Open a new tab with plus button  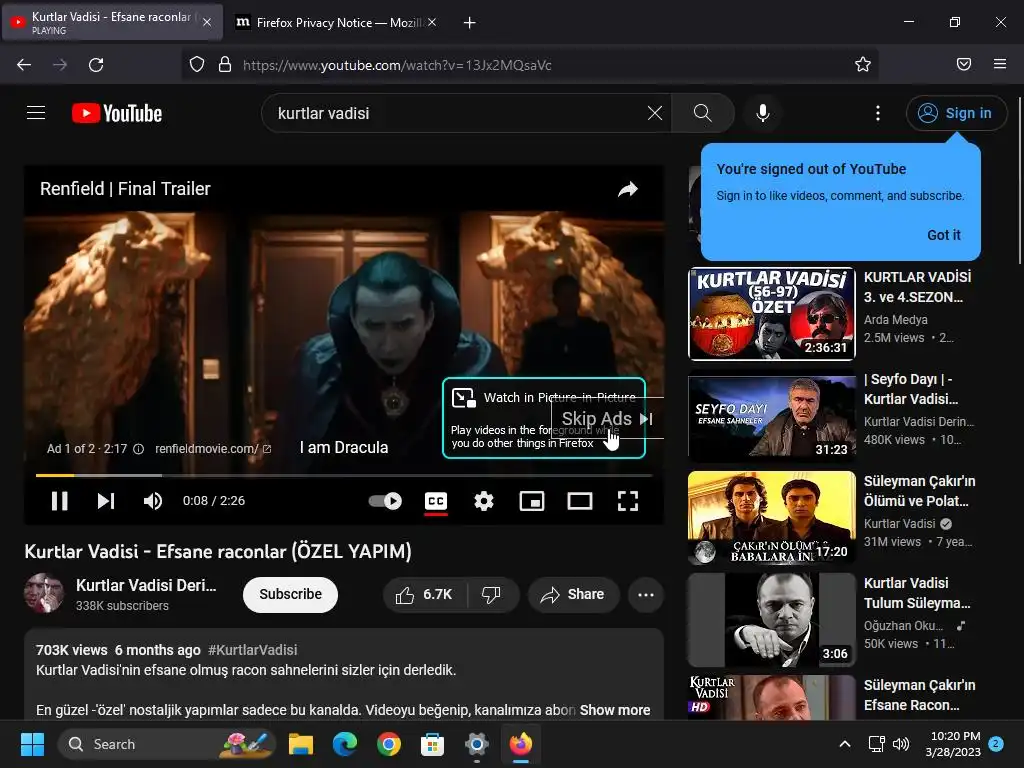469,23
